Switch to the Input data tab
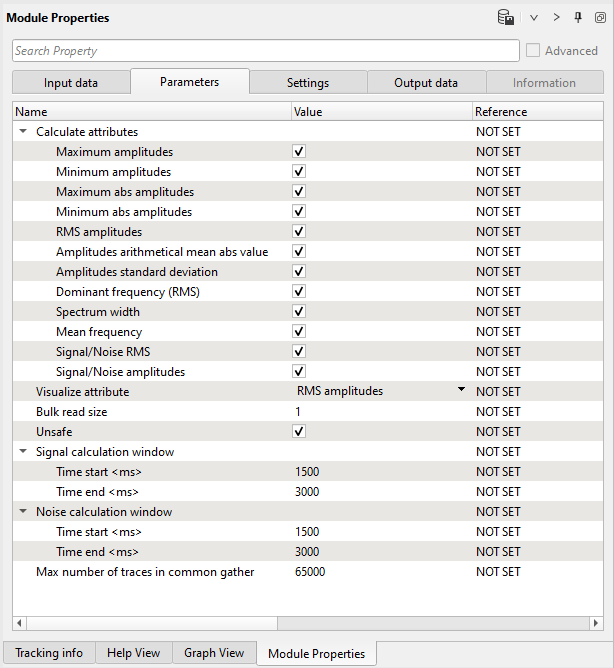The image size is (614, 668). click(71, 83)
